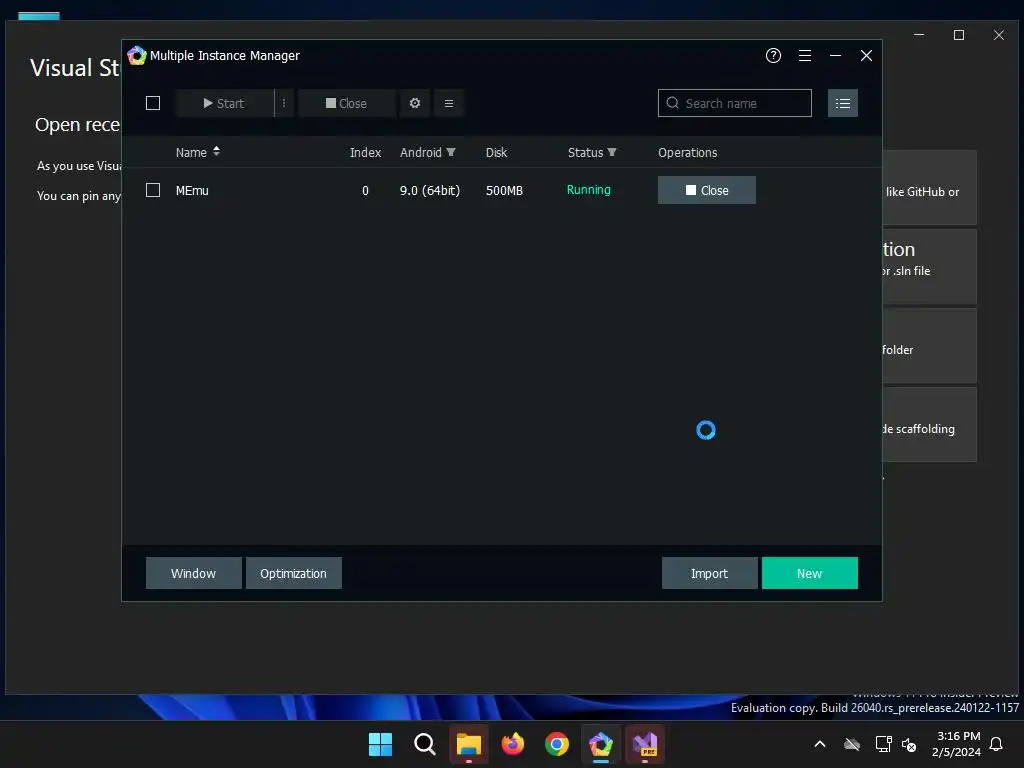Viewport: 1024px width, 768px height.
Task: Open the notifications bell icon
Action: (996, 744)
